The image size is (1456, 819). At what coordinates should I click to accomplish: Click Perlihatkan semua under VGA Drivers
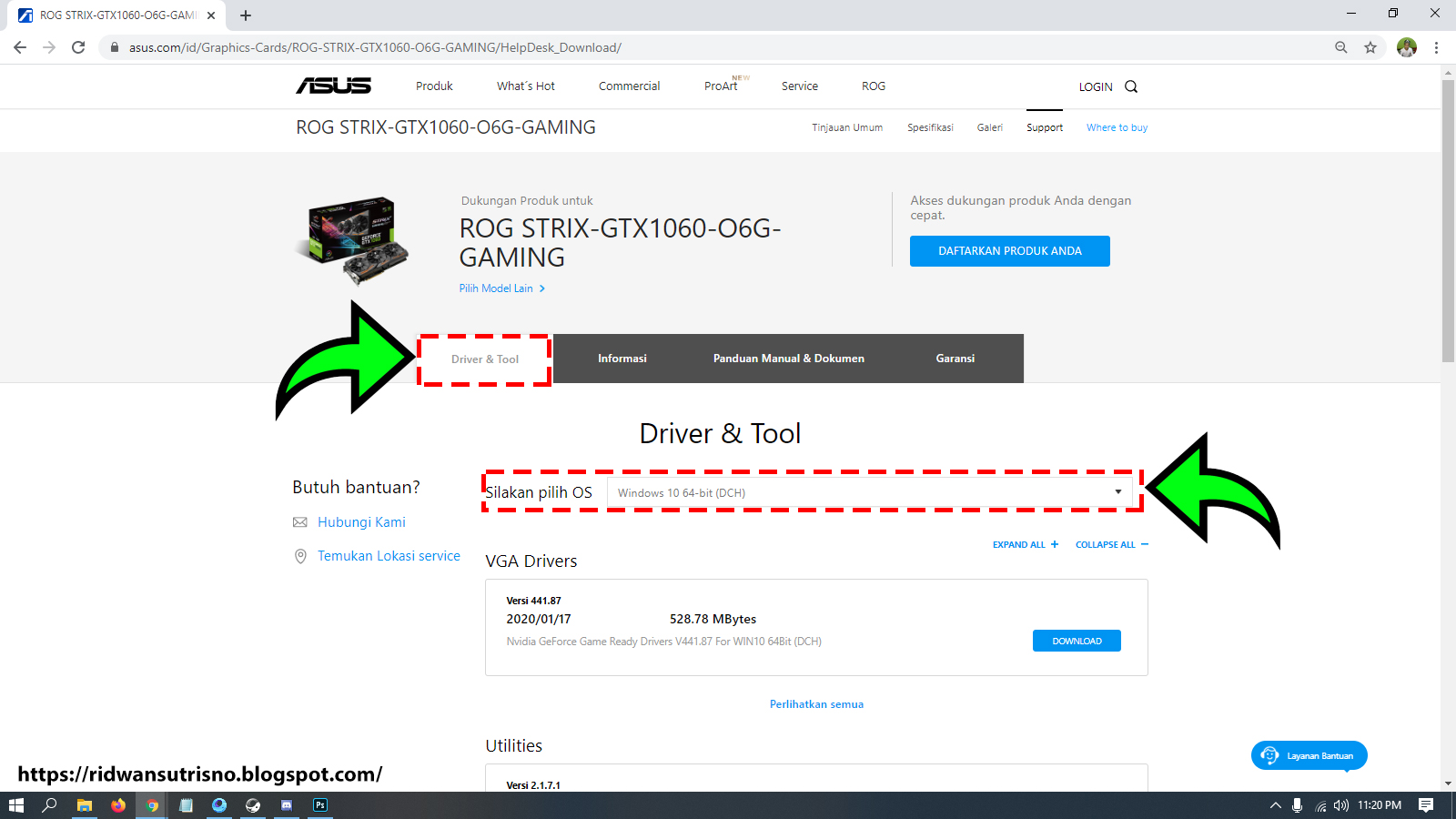(816, 704)
